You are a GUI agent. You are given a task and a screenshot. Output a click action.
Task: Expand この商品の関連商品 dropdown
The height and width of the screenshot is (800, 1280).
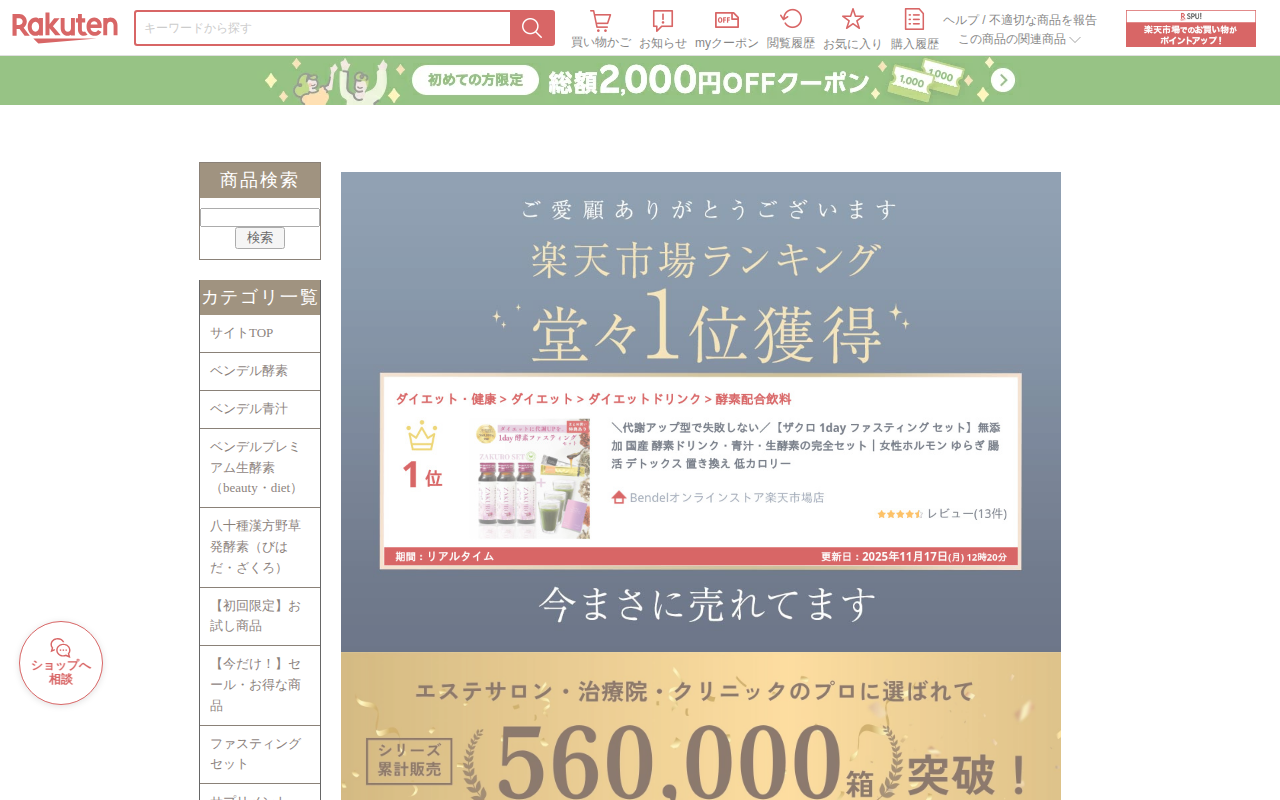click(1020, 39)
